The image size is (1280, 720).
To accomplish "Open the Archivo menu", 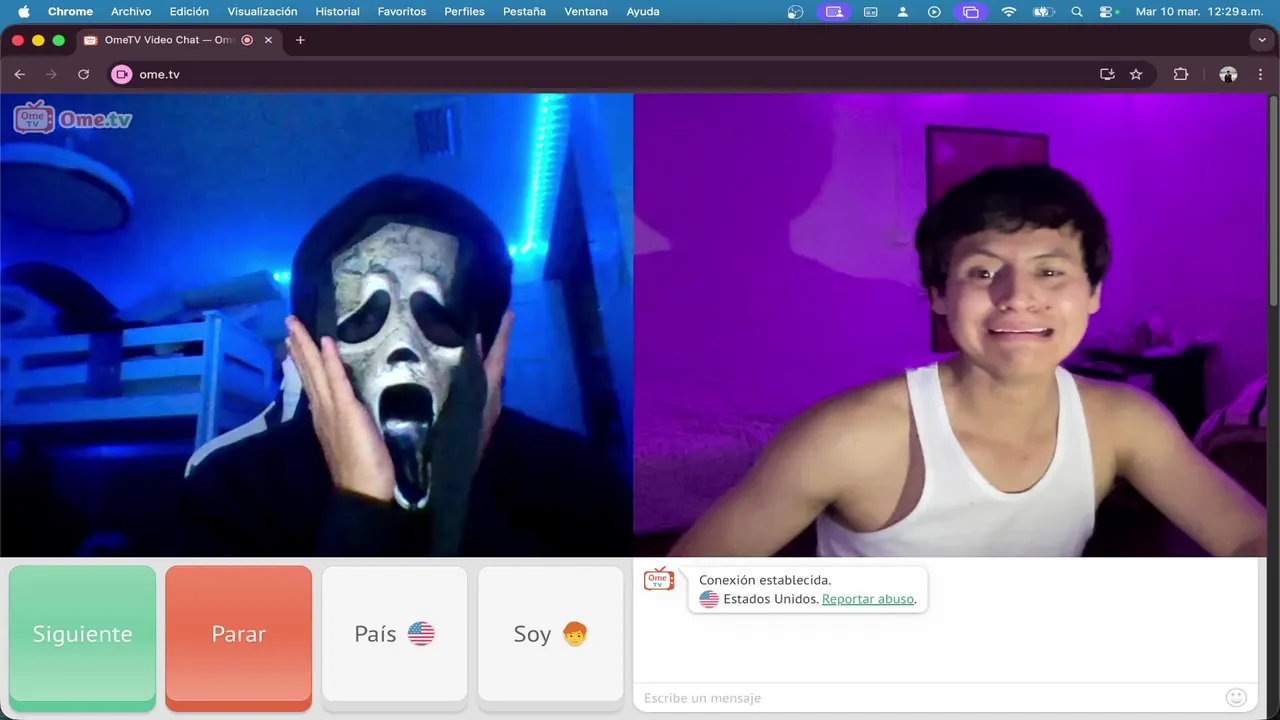I will (131, 12).
